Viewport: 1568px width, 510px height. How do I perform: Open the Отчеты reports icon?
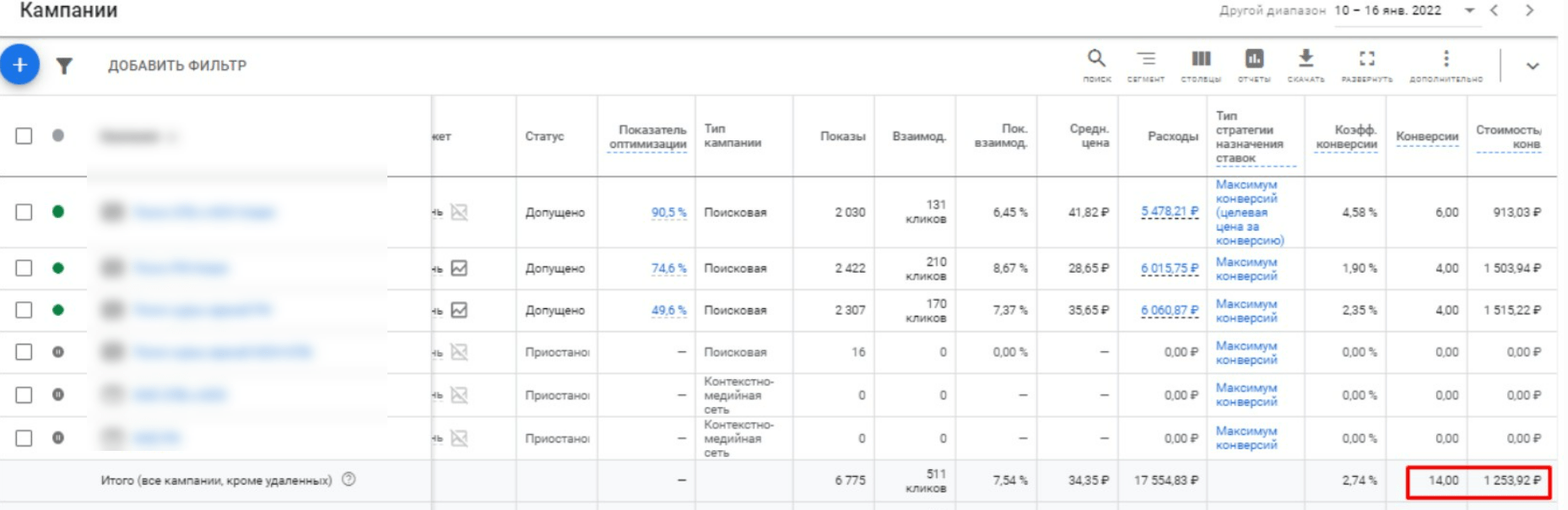click(x=1254, y=65)
